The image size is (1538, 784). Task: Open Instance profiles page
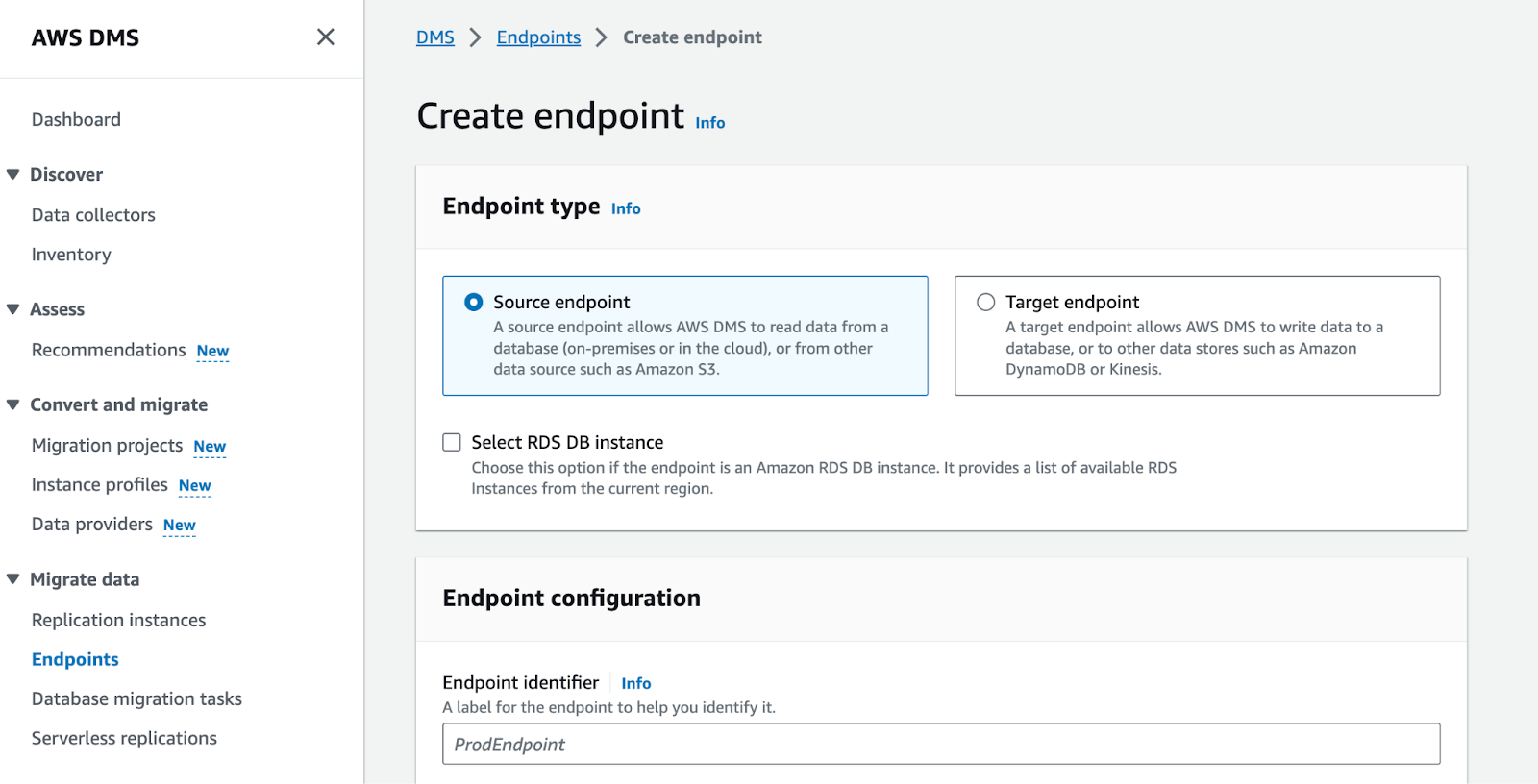pos(100,485)
